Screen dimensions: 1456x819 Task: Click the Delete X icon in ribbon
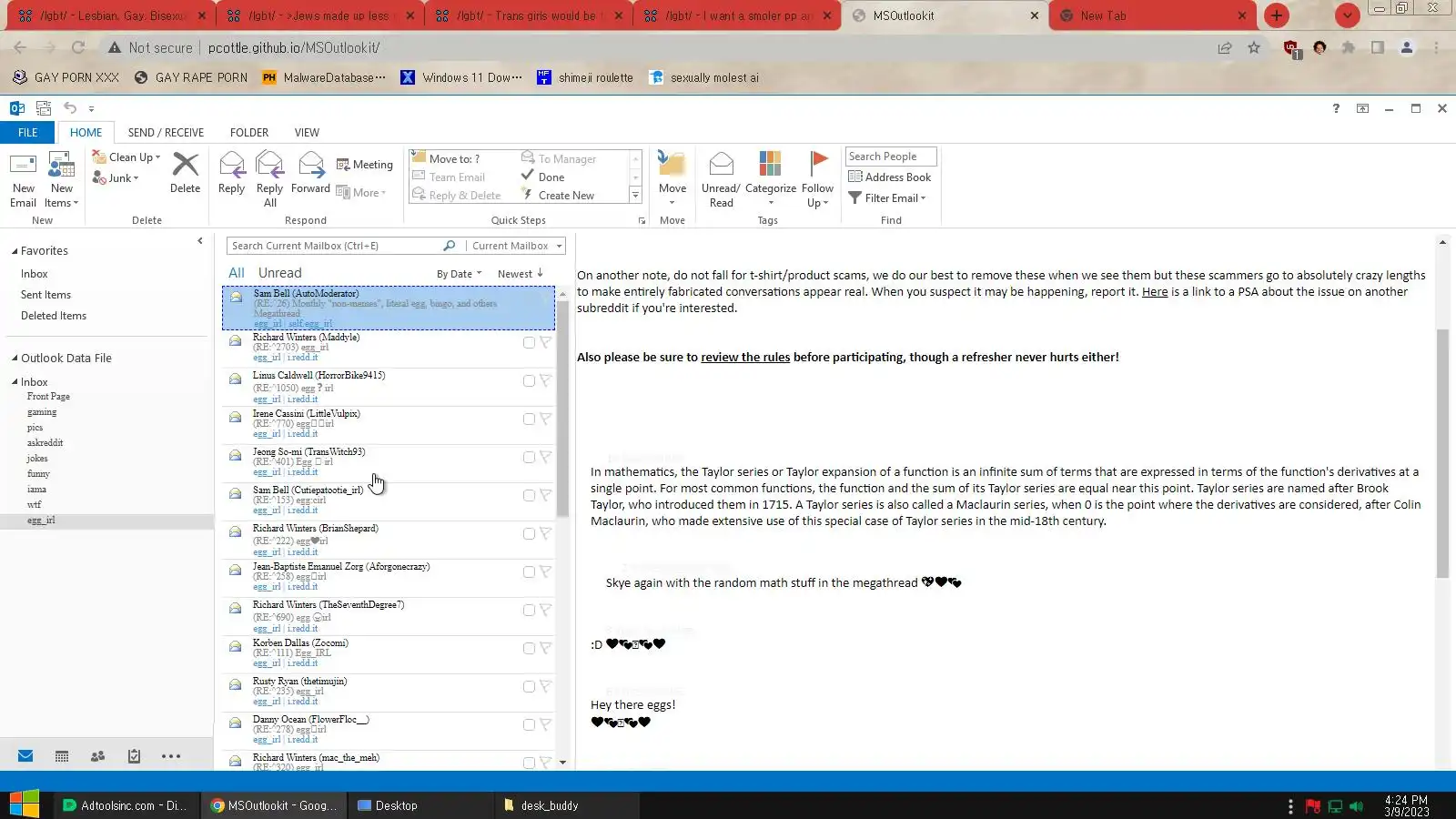click(x=185, y=165)
